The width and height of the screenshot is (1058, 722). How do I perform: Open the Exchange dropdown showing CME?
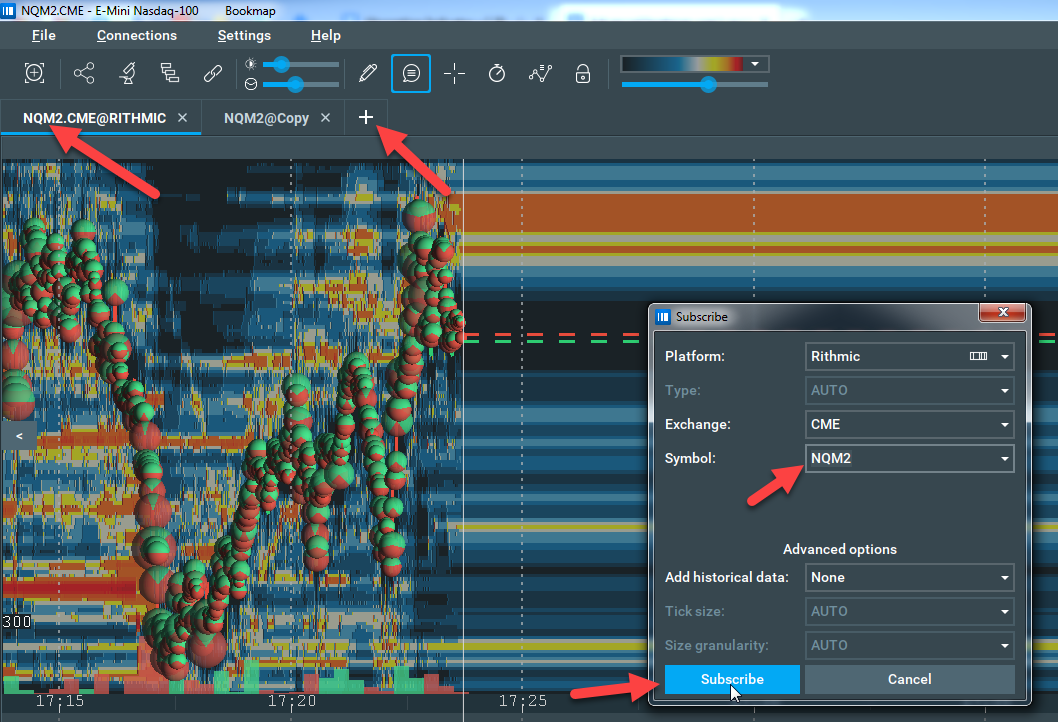click(x=910, y=424)
